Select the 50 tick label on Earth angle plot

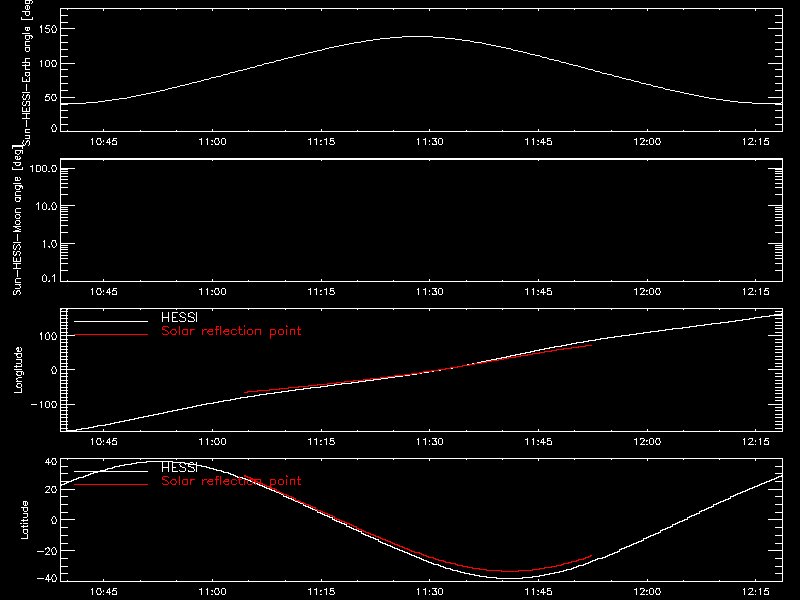coord(51,98)
